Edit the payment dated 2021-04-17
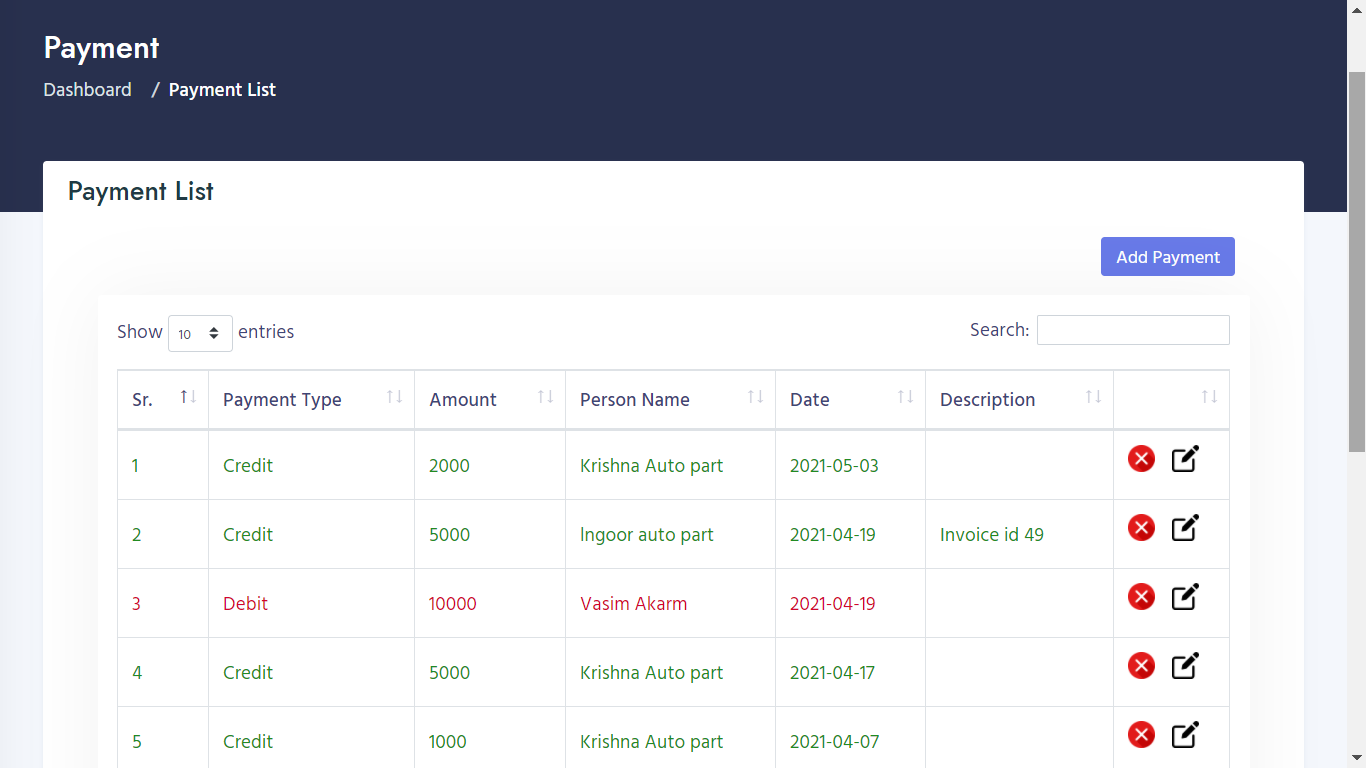Screen dimensions: 1366x768 click(x=1185, y=665)
